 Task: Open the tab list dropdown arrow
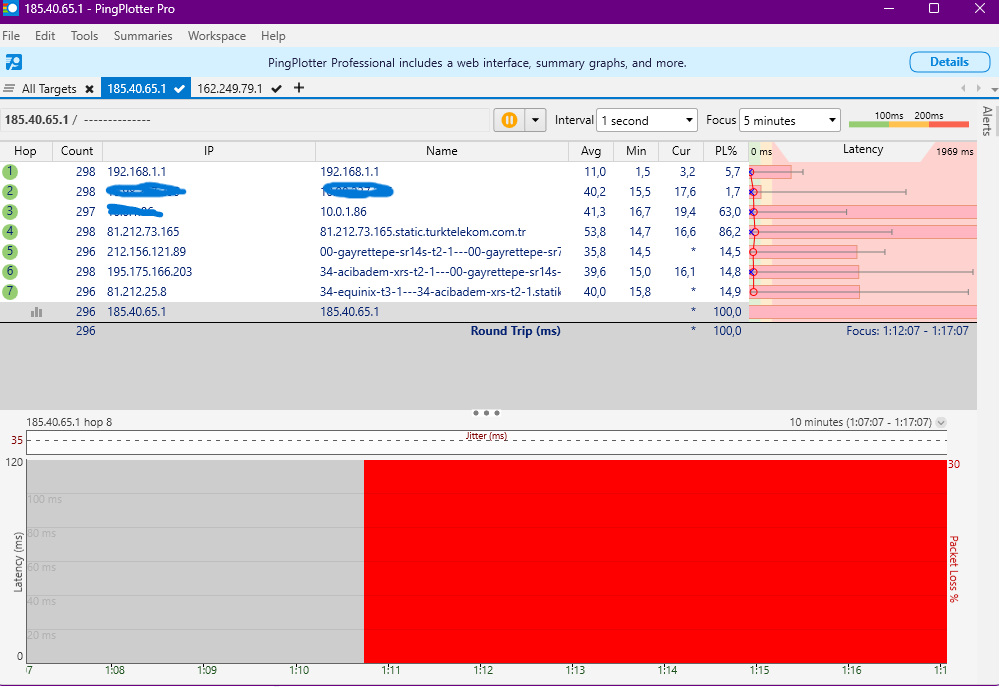click(995, 89)
